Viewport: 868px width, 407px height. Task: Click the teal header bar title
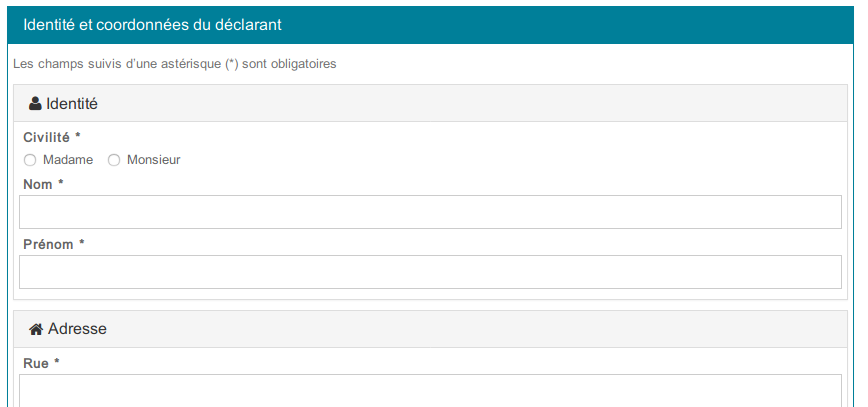click(x=153, y=25)
